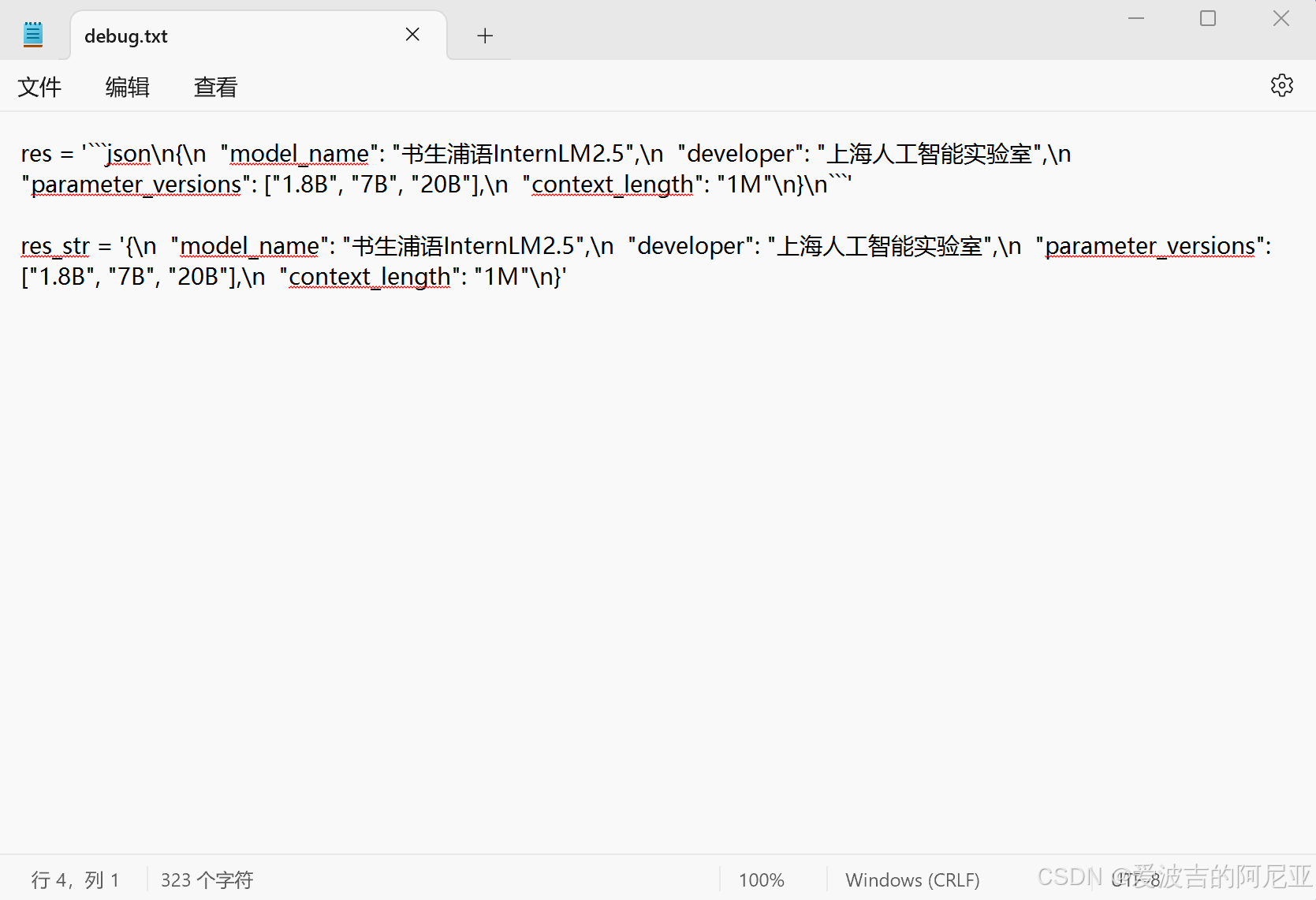The height and width of the screenshot is (900, 1316).
Task: Click 上海人工智能实验室 in first line
Action: click(930, 154)
